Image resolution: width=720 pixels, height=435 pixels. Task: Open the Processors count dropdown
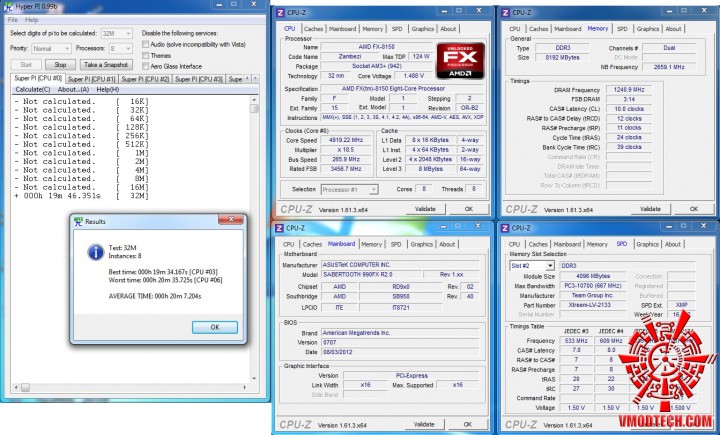(120, 48)
